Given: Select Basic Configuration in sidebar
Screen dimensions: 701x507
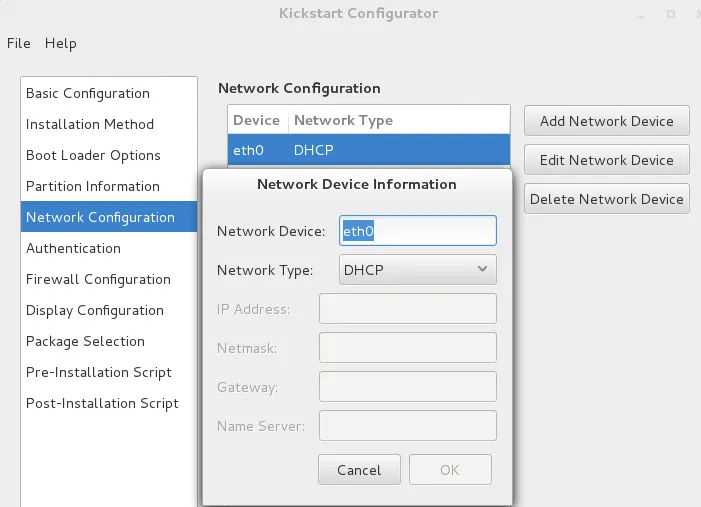Looking at the screenshot, I should click(x=88, y=93).
